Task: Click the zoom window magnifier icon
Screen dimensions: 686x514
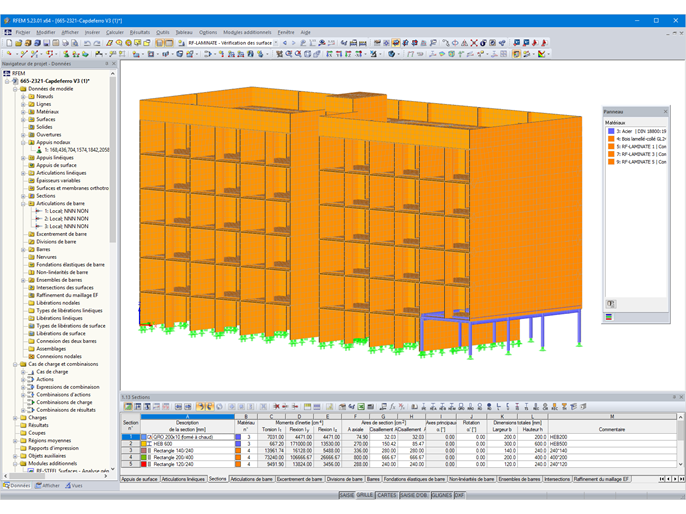Action: point(289,54)
